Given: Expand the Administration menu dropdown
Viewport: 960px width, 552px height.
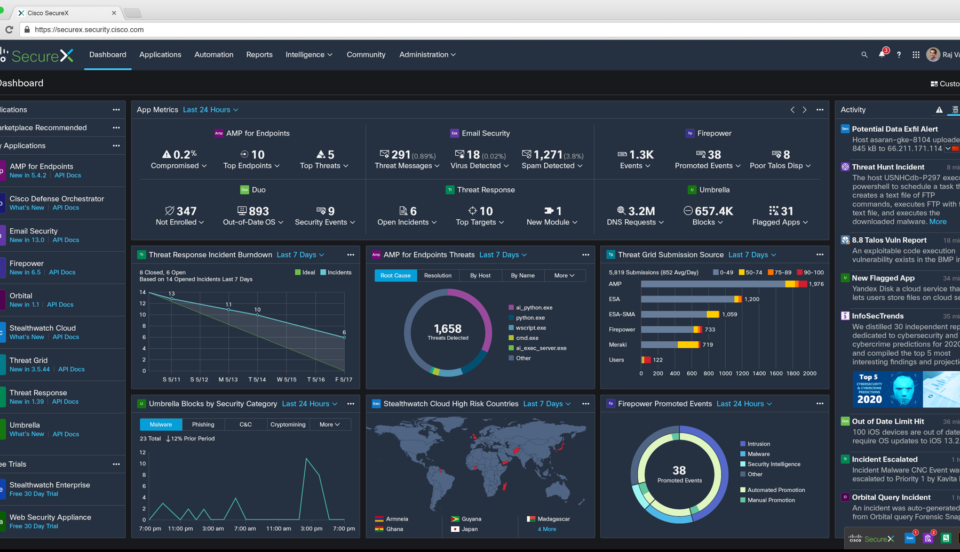Looking at the screenshot, I should point(427,54).
